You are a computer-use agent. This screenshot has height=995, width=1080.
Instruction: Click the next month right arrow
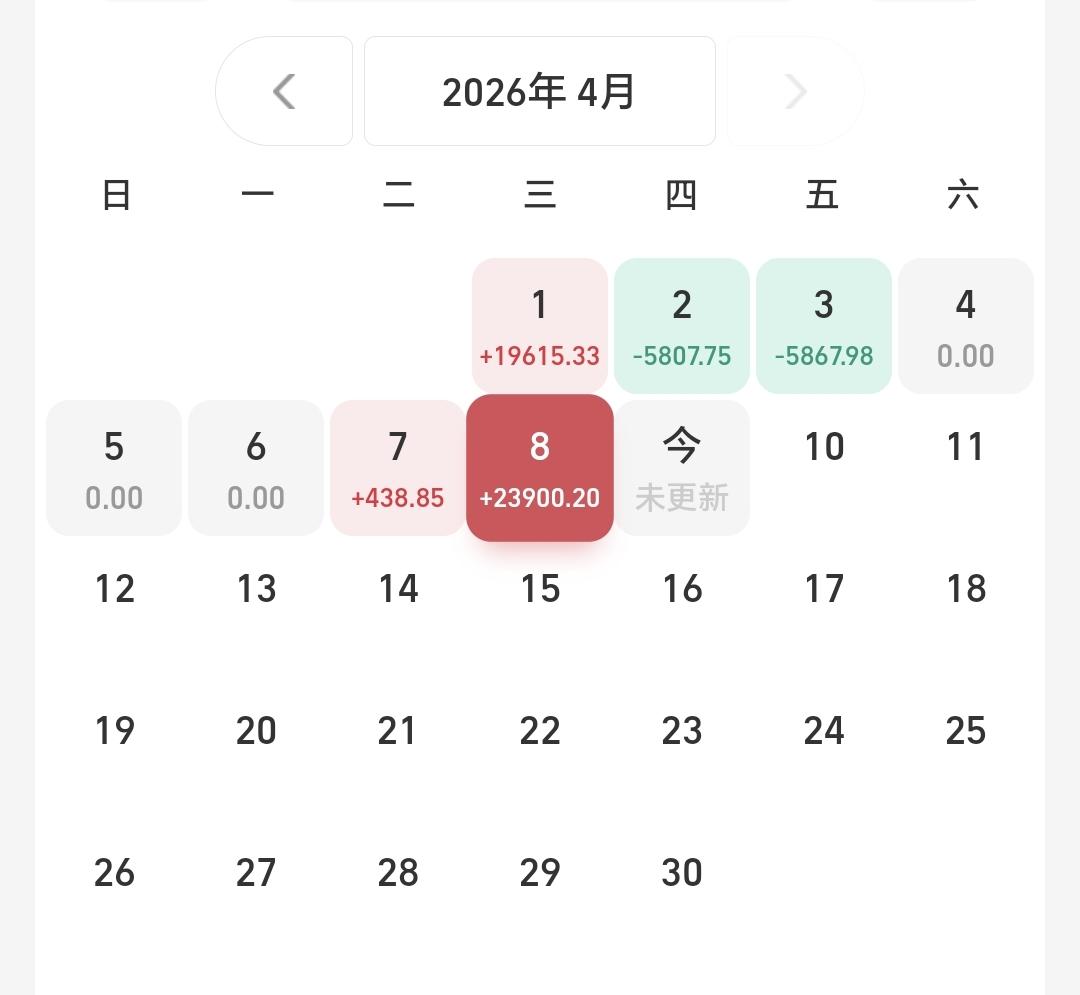(x=795, y=92)
